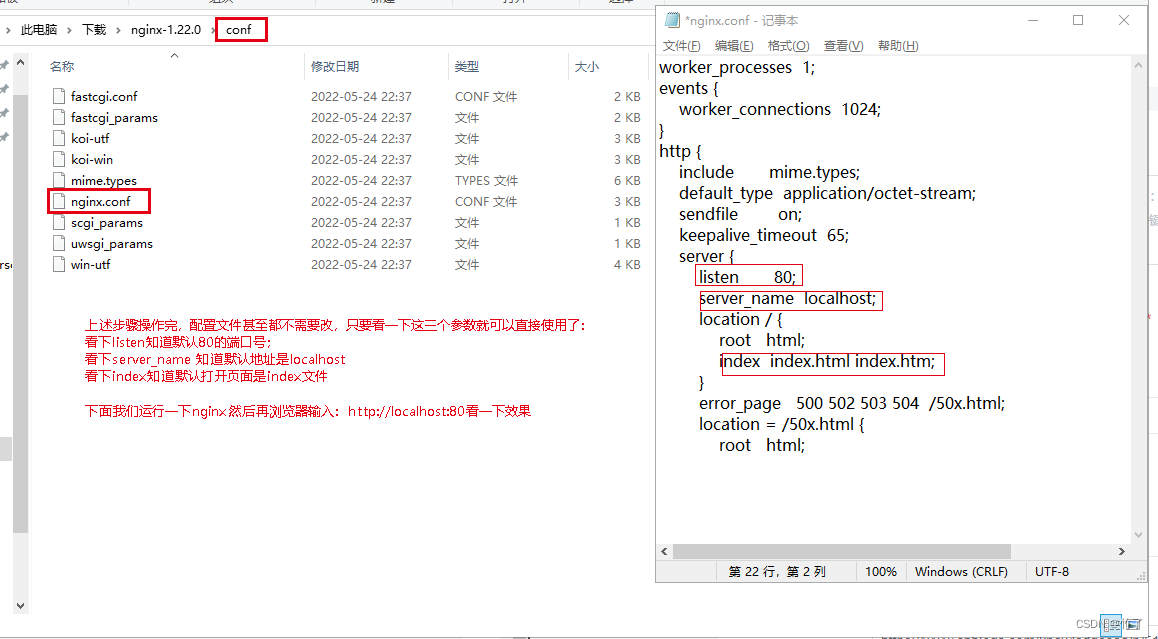The image size is (1158, 639).
Task: Click 4 KB size cell of win-utf
Action: (627, 264)
